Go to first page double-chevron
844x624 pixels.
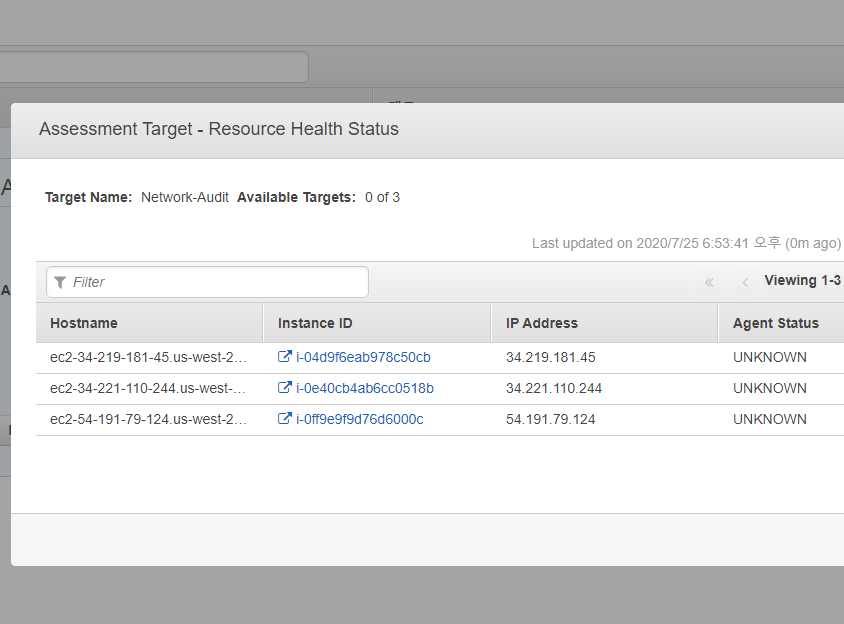(x=709, y=282)
